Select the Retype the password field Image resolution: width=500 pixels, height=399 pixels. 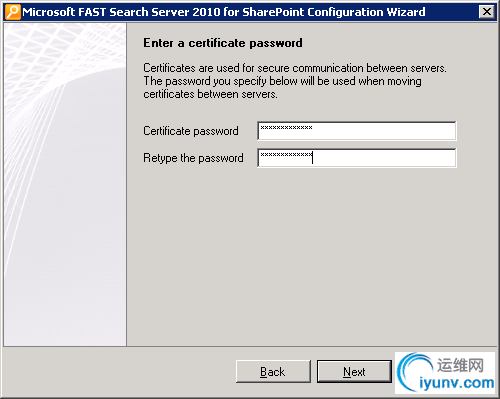[357, 158]
